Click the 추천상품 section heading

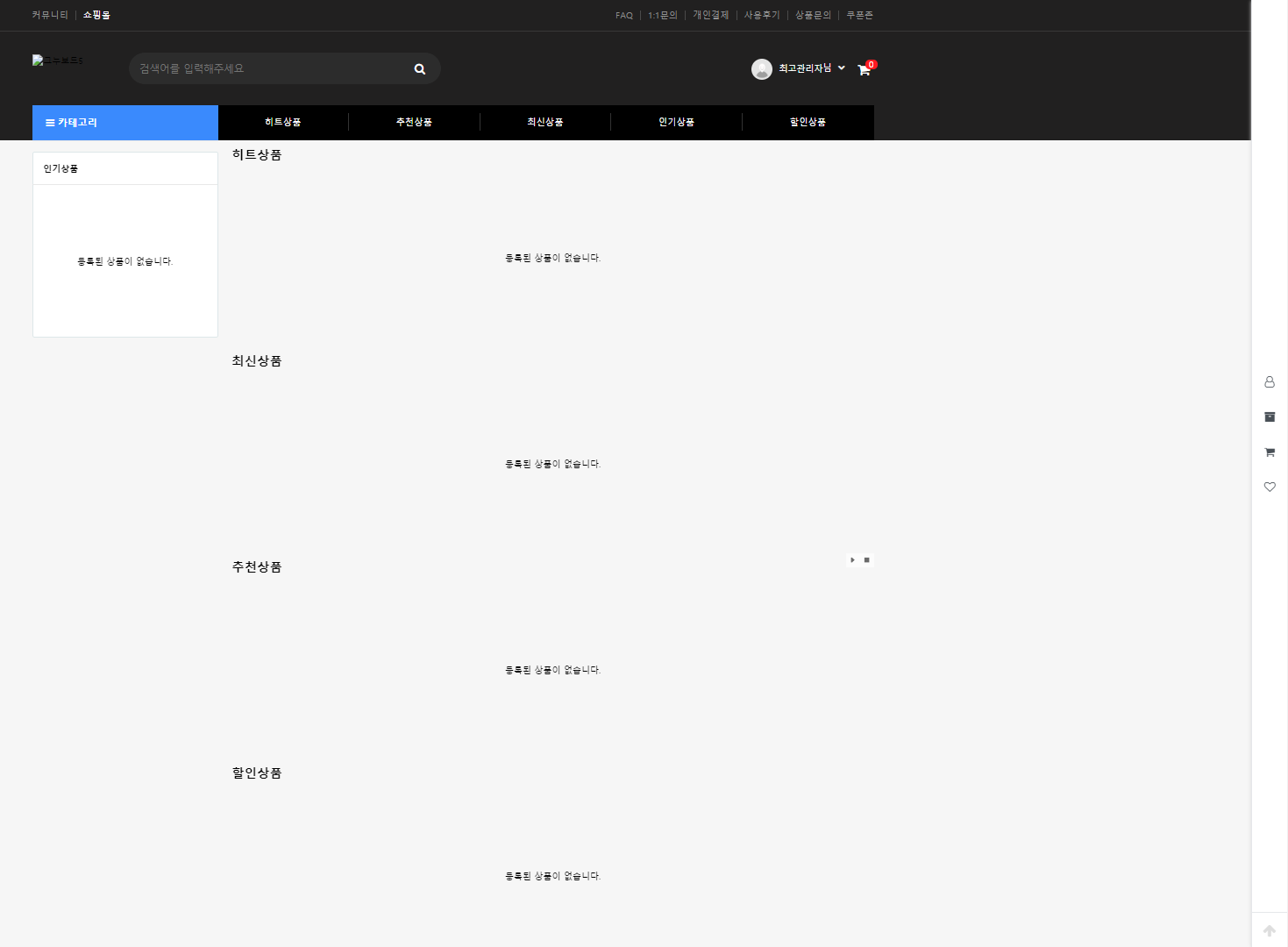[257, 566]
